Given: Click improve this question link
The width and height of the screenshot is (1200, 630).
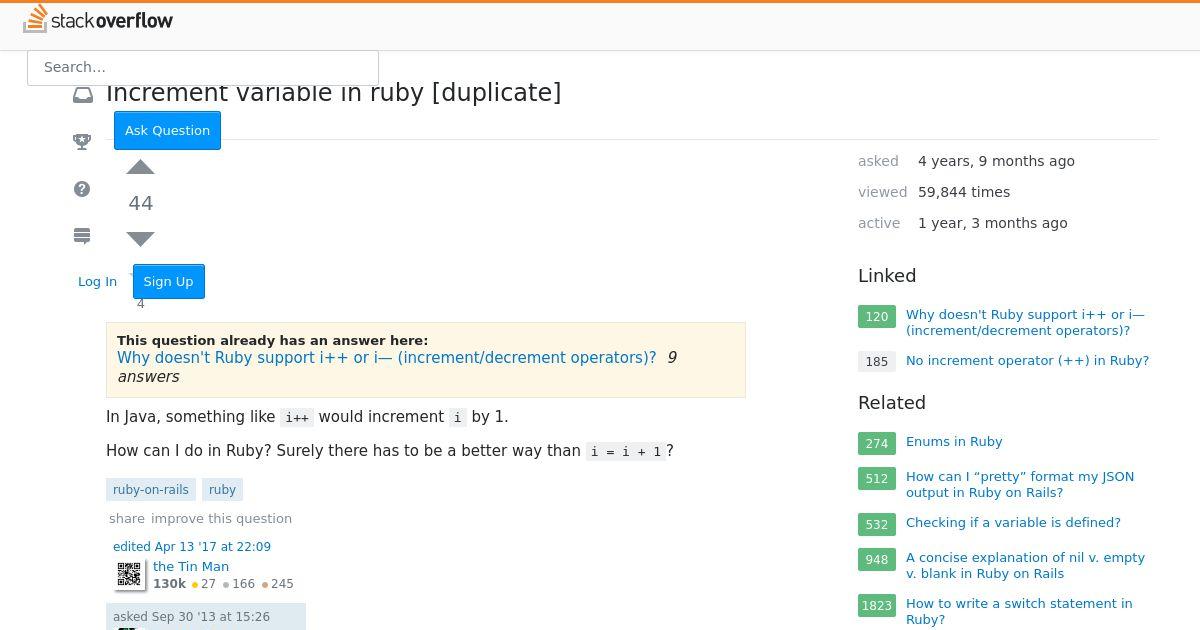Looking at the screenshot, I should 221,518.
